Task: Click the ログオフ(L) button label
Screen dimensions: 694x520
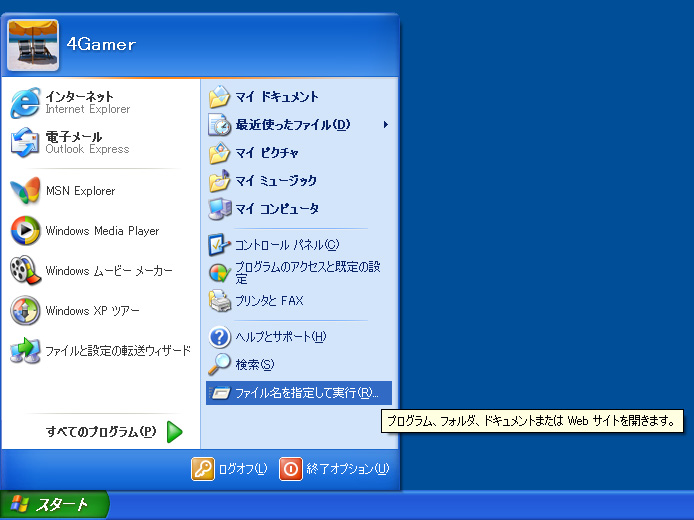Action: click(243, 469)
